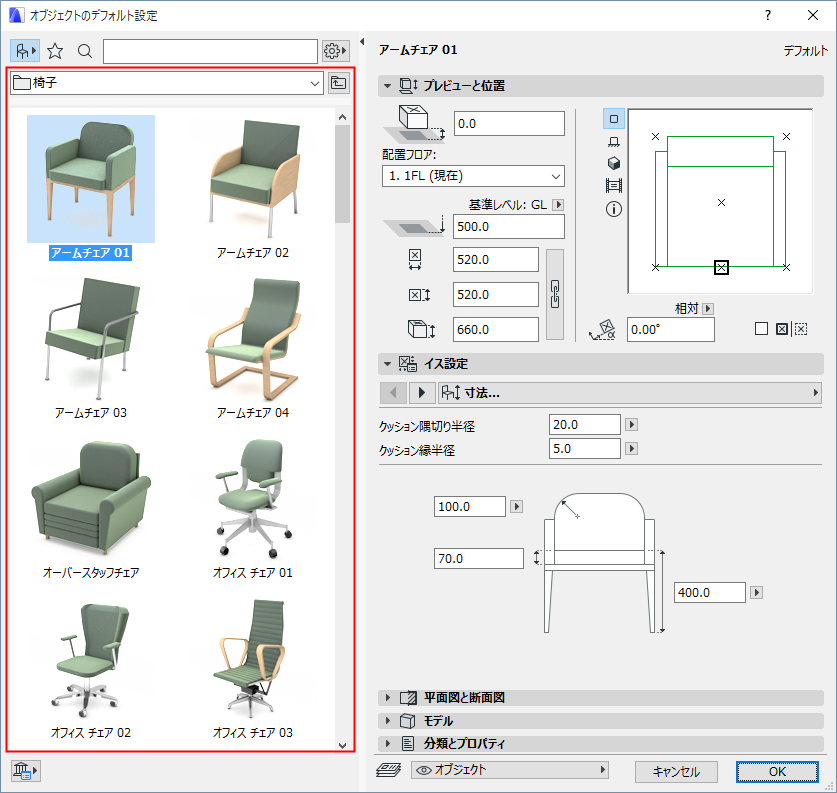Open the search settings gear menu

[336, 51]
